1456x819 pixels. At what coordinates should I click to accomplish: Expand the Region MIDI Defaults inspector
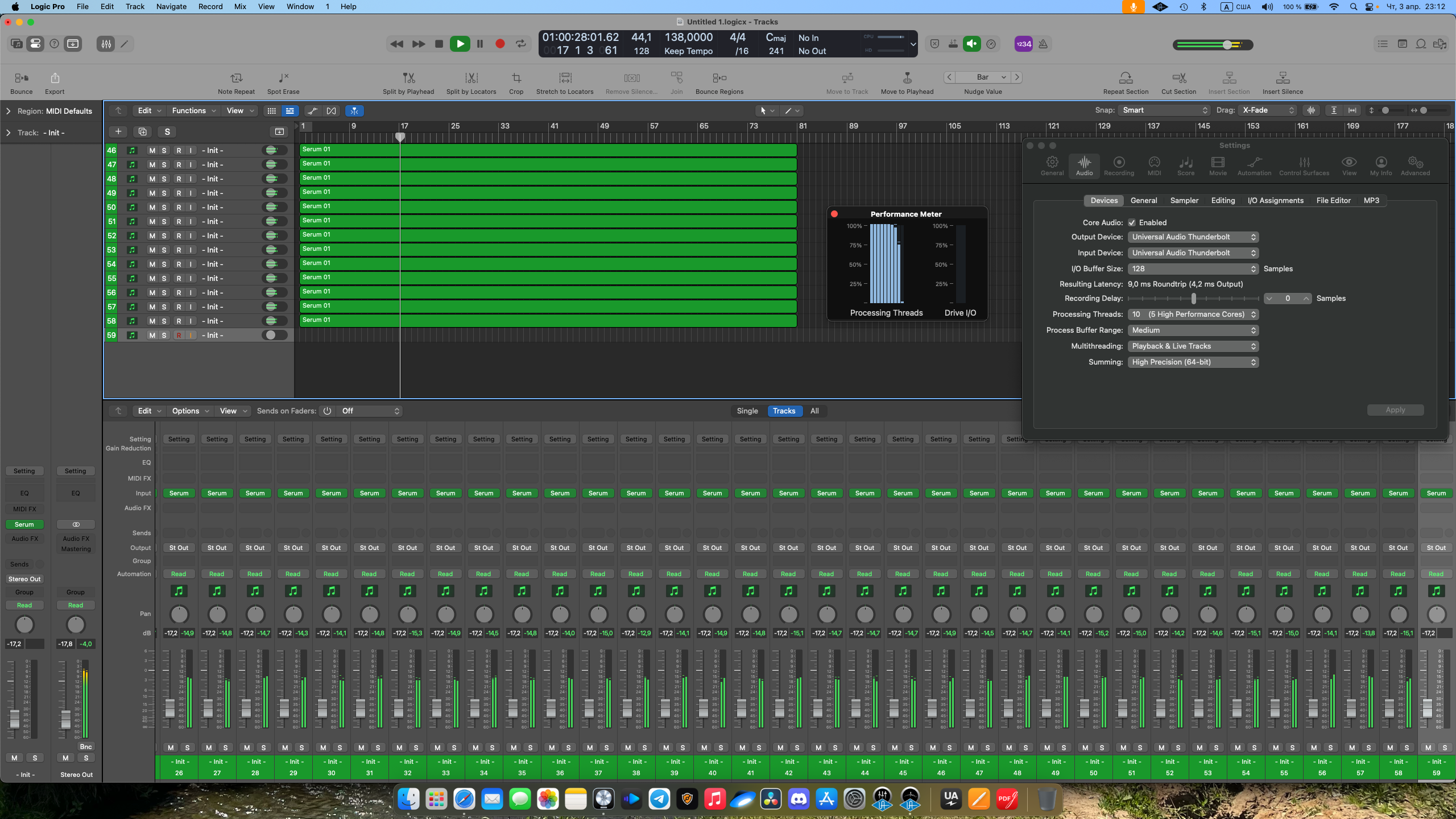point(8,111)
